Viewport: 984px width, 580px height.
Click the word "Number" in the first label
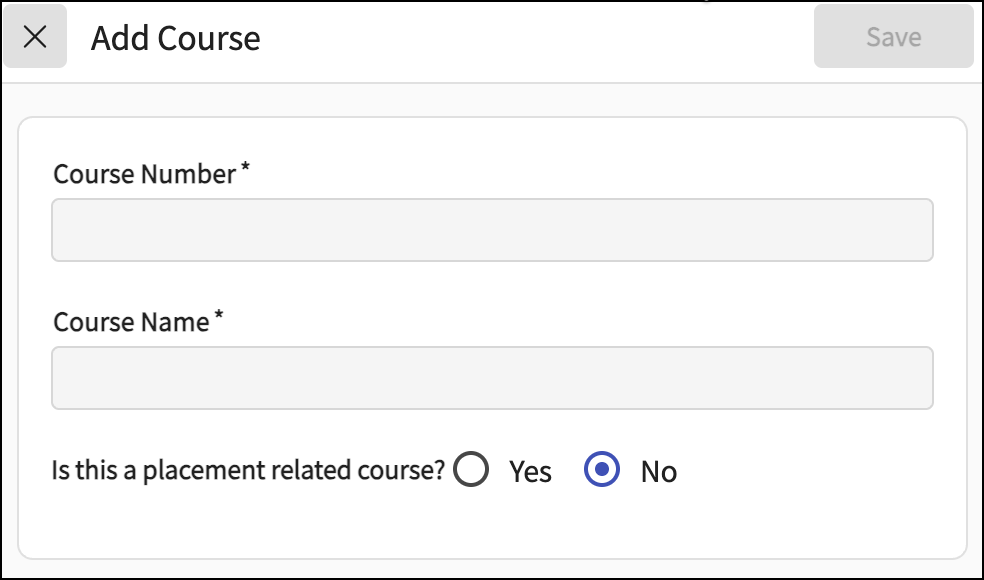(188, 174)
